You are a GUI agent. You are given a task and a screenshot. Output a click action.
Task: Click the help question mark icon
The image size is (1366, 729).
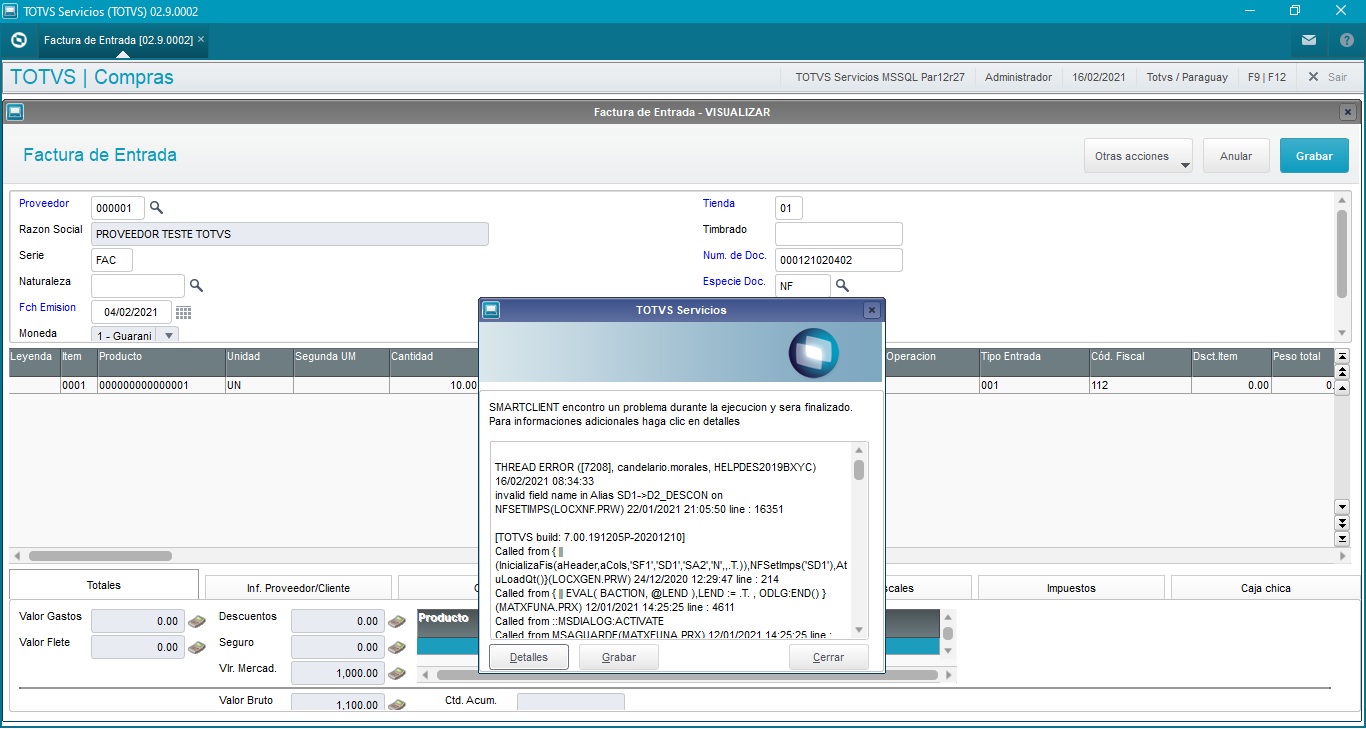point(1346,40)
